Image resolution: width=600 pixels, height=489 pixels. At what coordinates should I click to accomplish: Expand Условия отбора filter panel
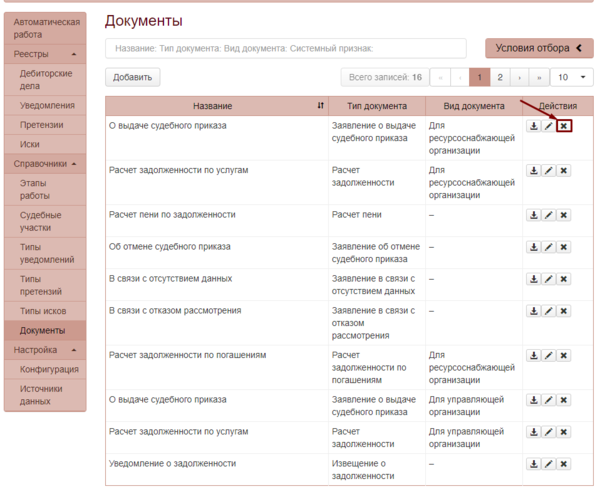pyautogui.click(x=539, y=48)
